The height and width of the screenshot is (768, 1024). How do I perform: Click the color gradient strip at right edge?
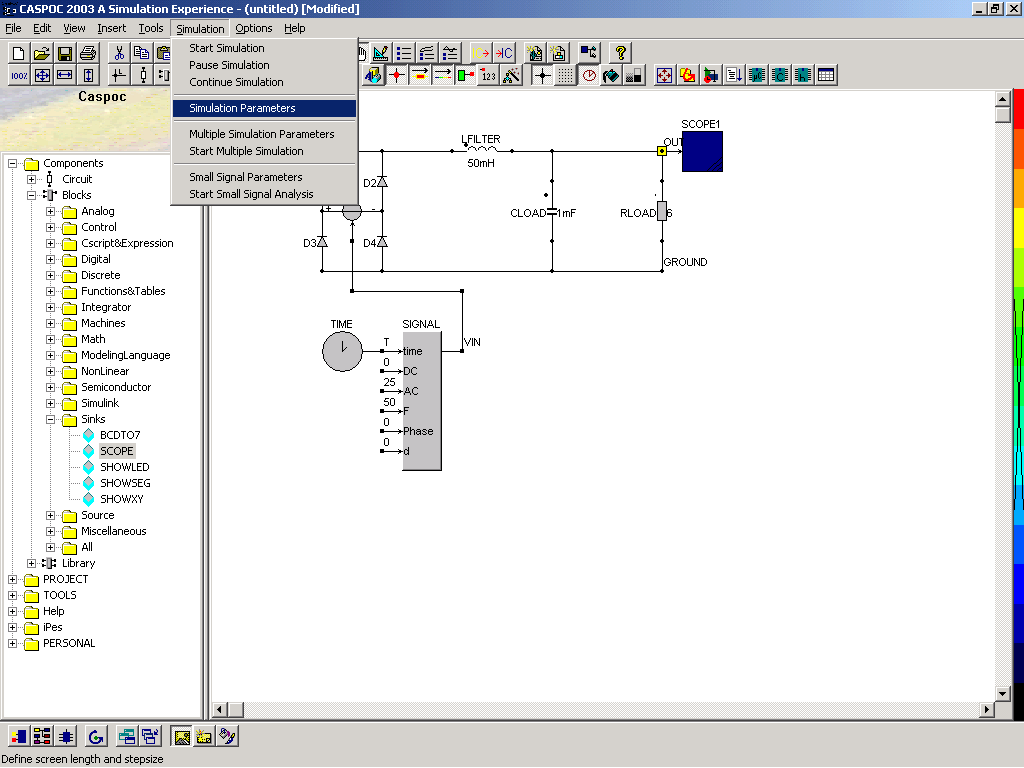pyautogui.click(x=1018, y=404)
